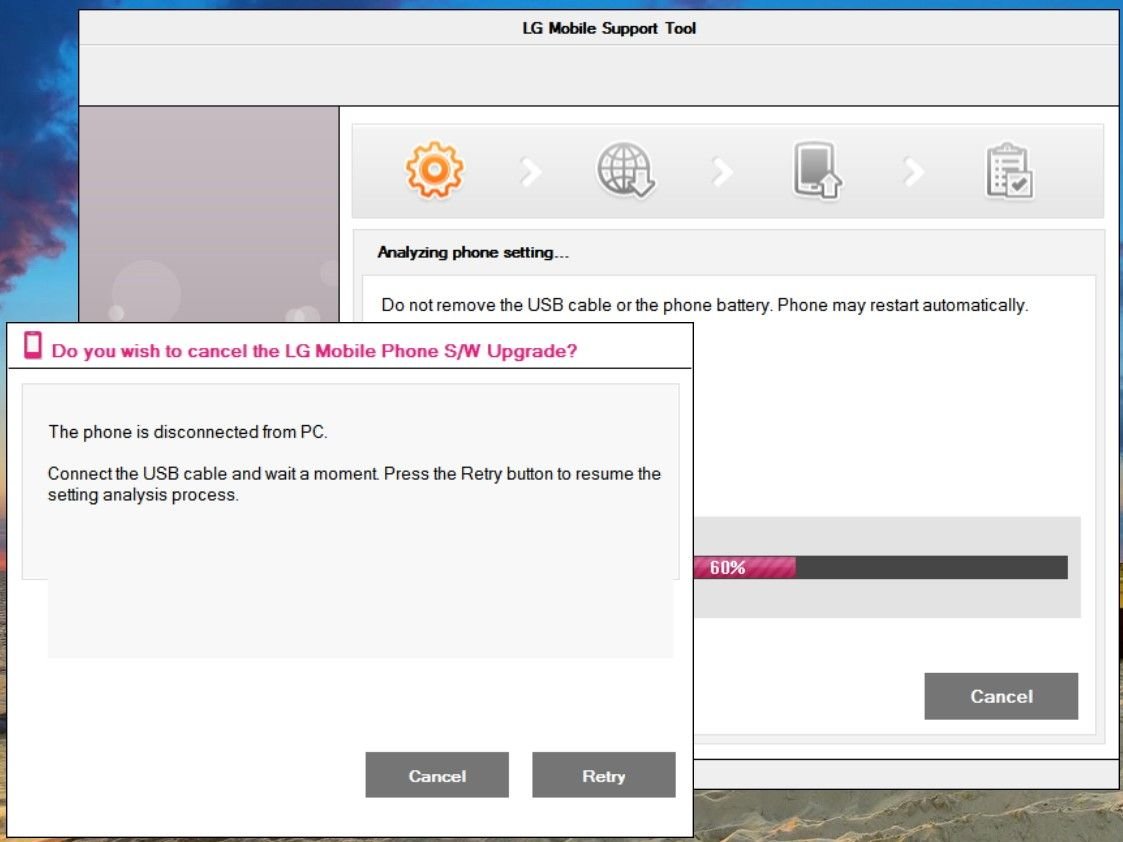Click the dialog title "Do you wish to cancel"
Screen dimensions: 1123x842
coord(314,351)
